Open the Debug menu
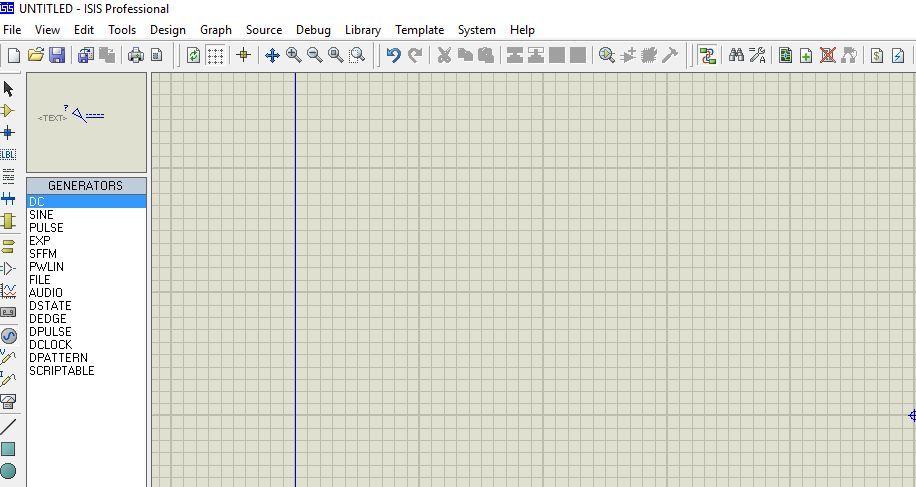The width and height of the screenshot is (916, 487). pyautogui.click(x=313, y=30)
